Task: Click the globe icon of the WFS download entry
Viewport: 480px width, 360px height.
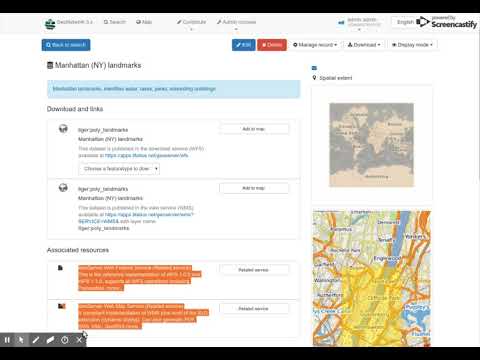Action: (63, 129)
